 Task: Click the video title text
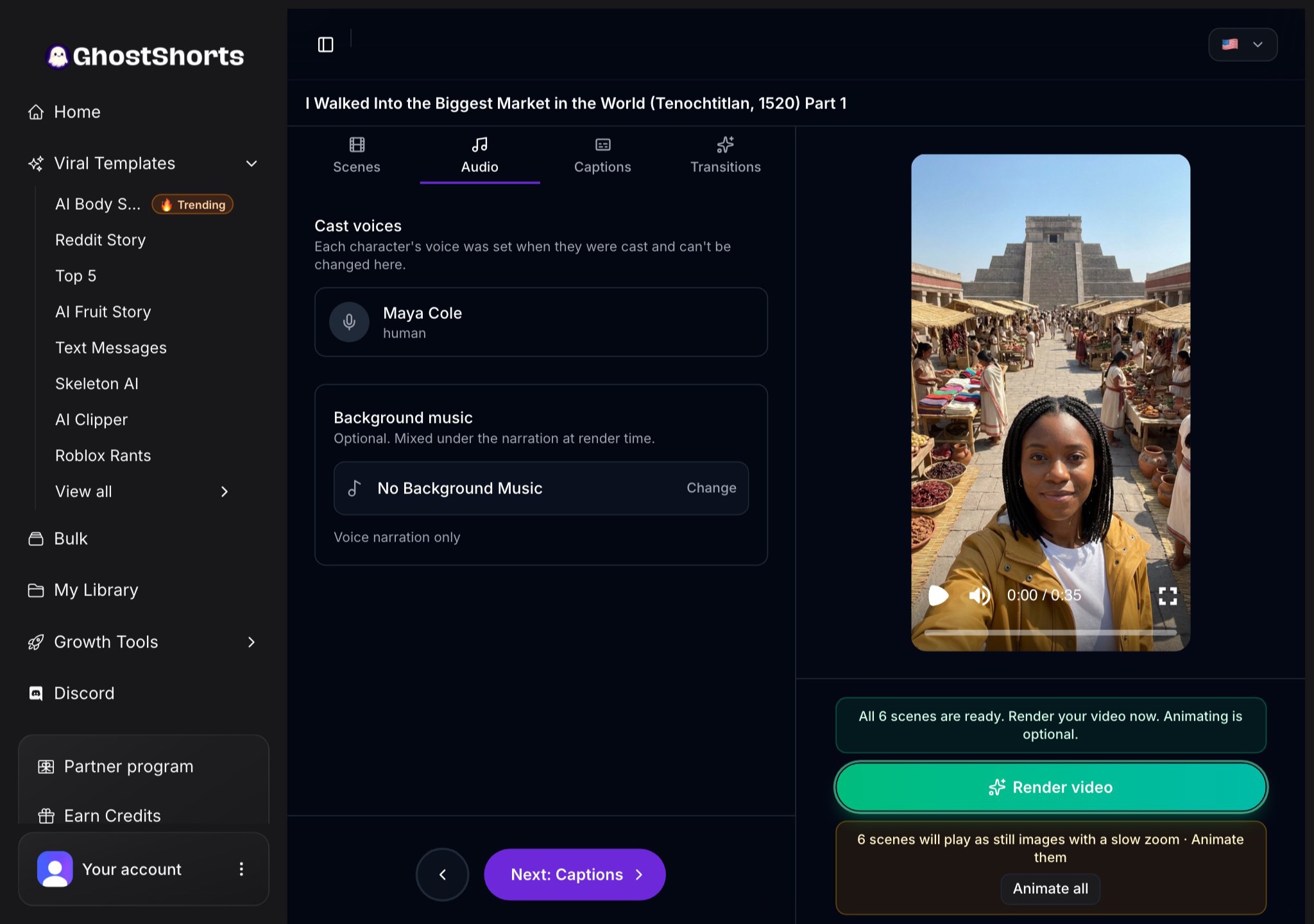pyautogui.click(x=576, y=103)
